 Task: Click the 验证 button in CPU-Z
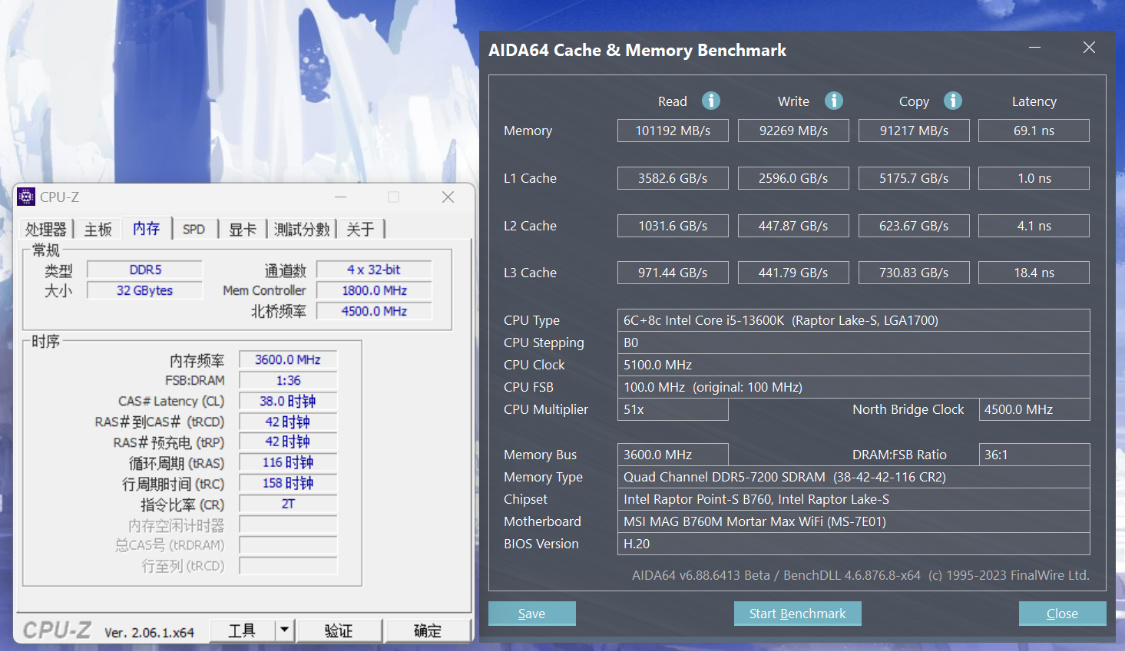click(x=339, y=630)
